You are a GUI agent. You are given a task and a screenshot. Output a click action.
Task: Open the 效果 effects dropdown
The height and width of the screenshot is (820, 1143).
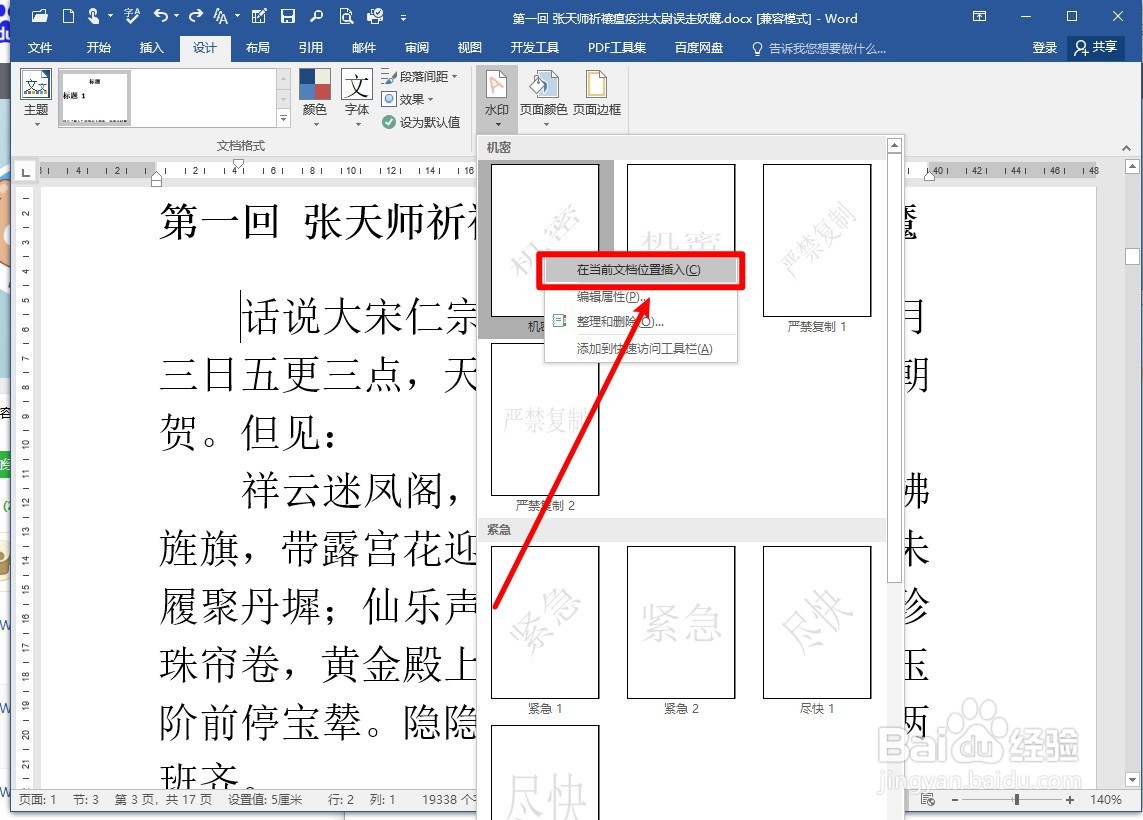tap(408, 99)
